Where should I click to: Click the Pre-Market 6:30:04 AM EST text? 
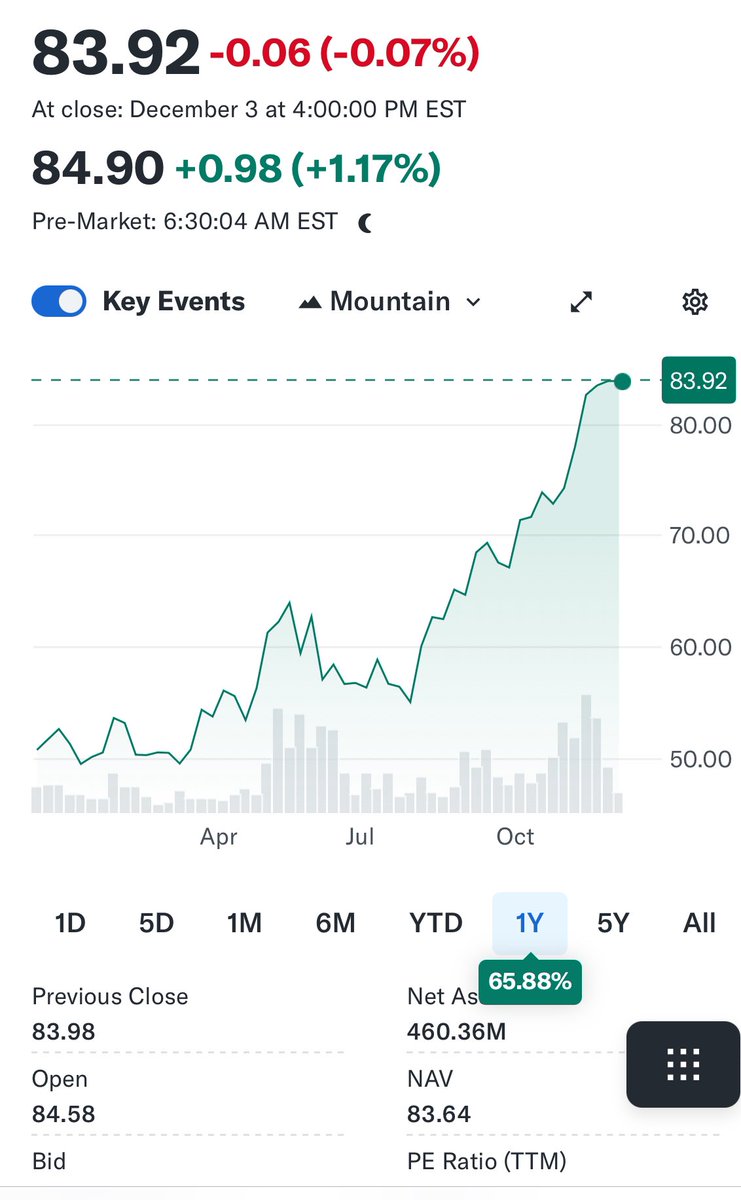point(185,222)
